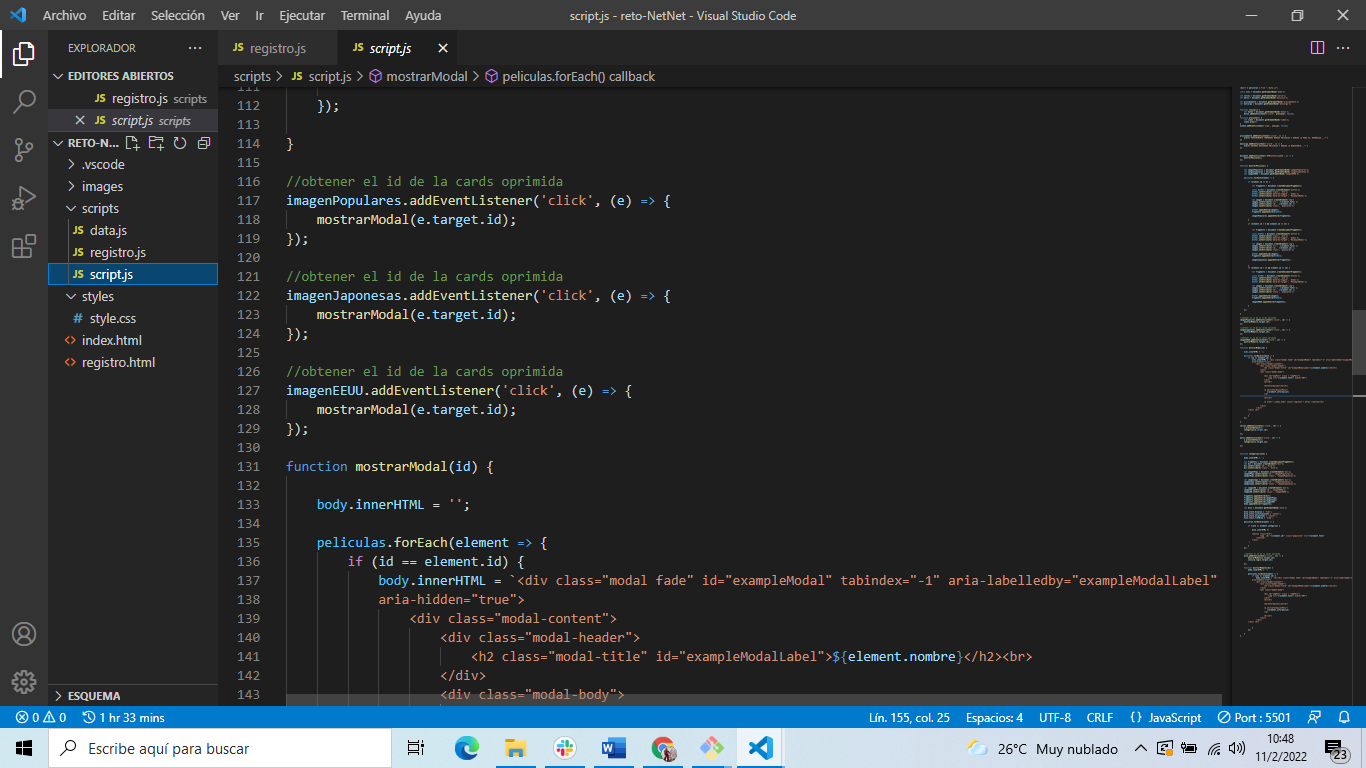Close the script.js editor tab
Image resolution: width=1366 pixels, height=768 pixels.
(442, 48)
